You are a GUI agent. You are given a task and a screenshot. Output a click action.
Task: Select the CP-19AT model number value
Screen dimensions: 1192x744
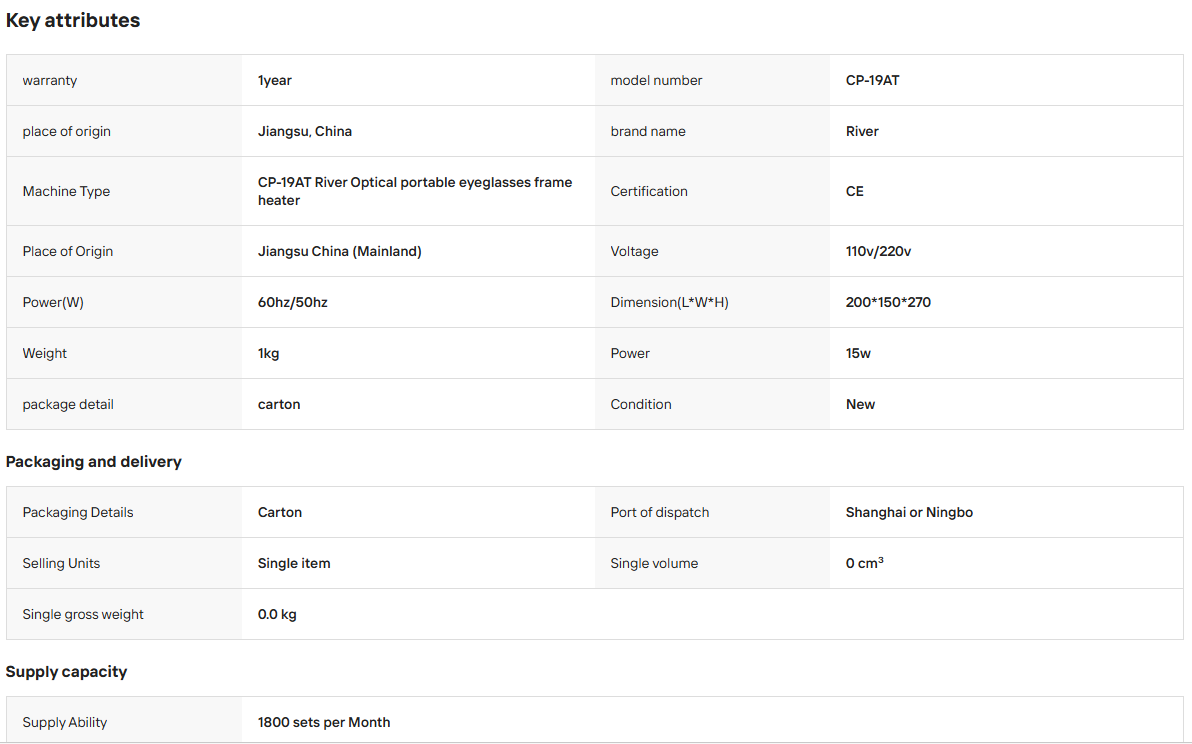(x=872, y=81)
